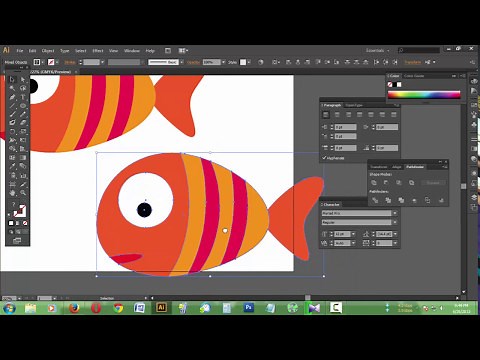Select the Ellipse shape tool
480x360 pixels.
[x=23, y=106]
